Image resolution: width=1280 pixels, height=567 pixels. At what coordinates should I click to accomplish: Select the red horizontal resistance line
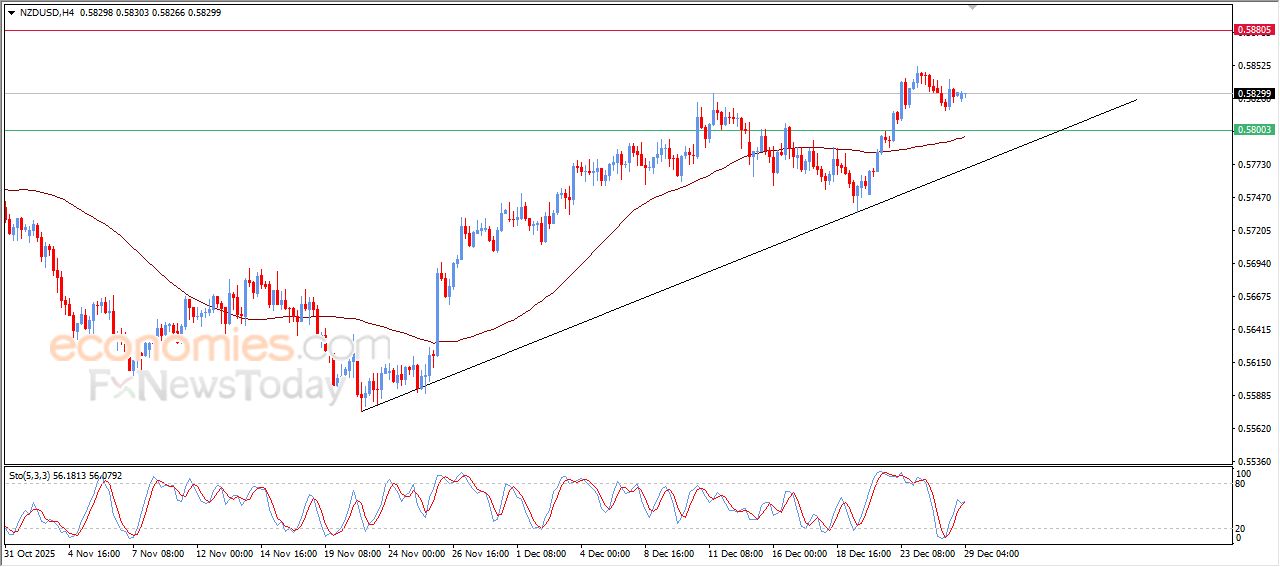[x=600, y=31]
